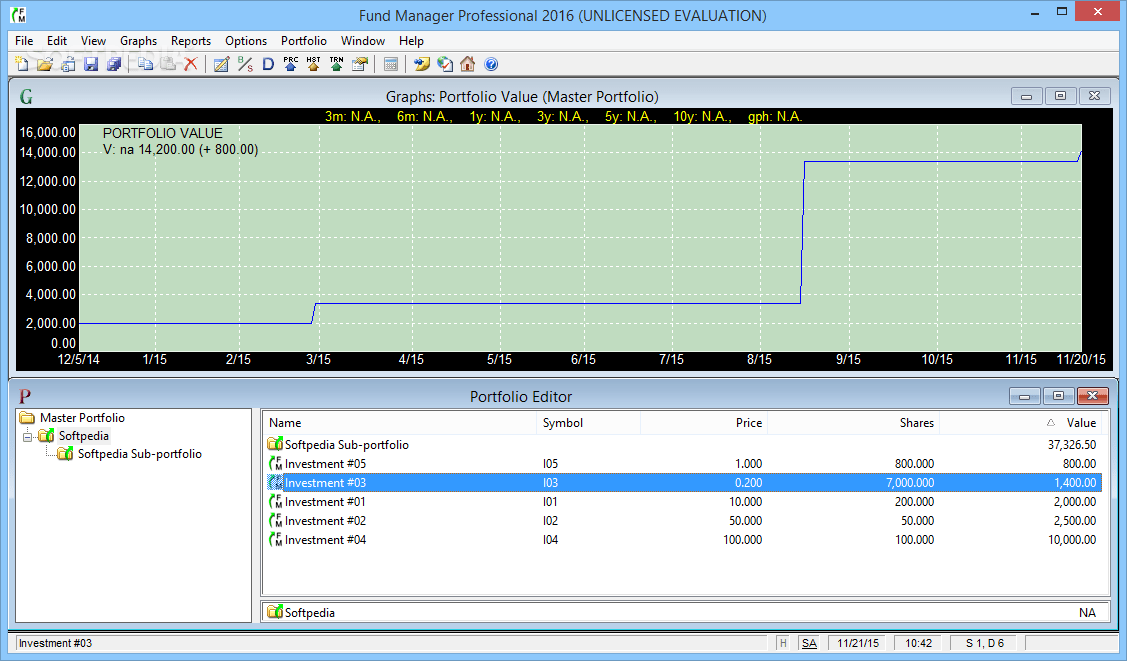Sort by the Shares column header
The height and width of the screenshot is (661, 1127).
[853, 423]
